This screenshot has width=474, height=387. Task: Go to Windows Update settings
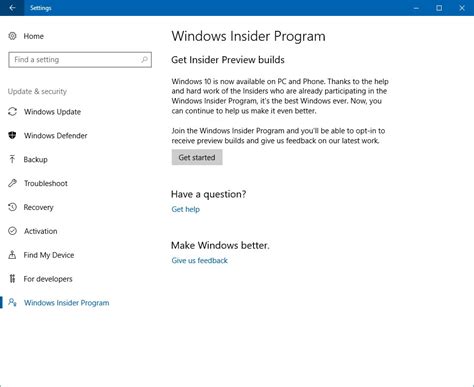52,112
